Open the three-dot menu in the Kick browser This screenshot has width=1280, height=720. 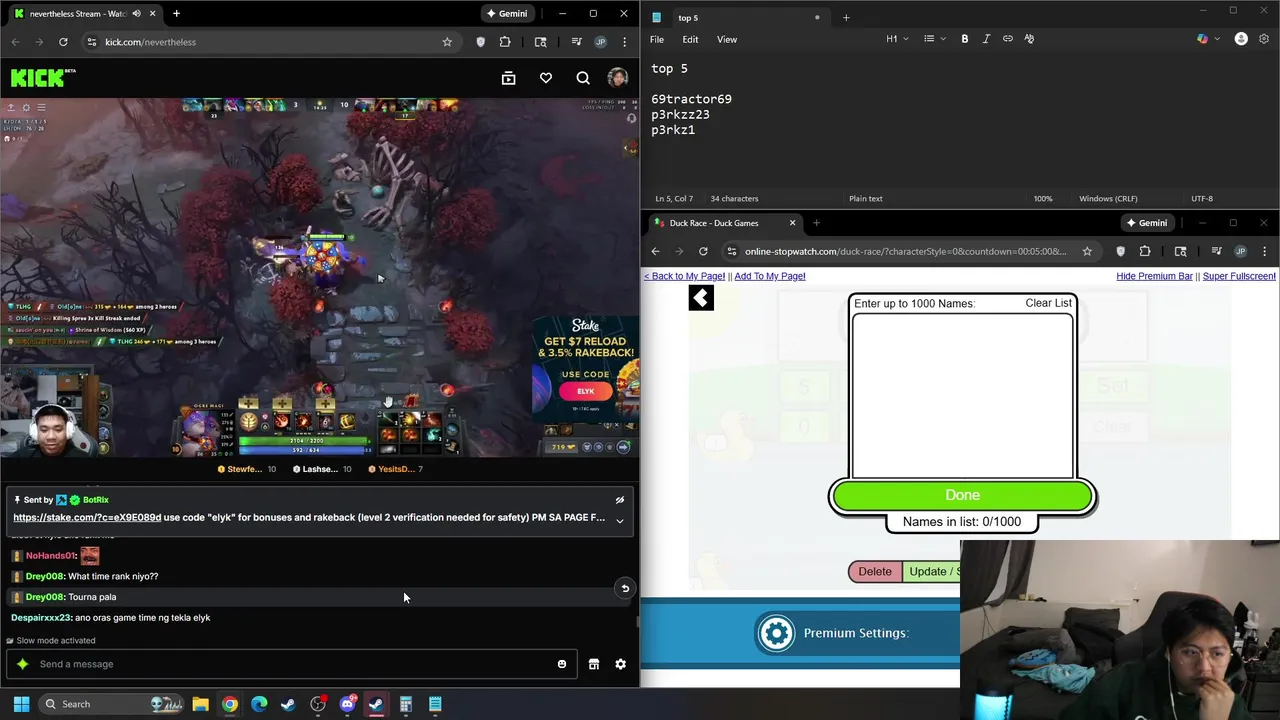pyautogui.click(x=625, y=42)
